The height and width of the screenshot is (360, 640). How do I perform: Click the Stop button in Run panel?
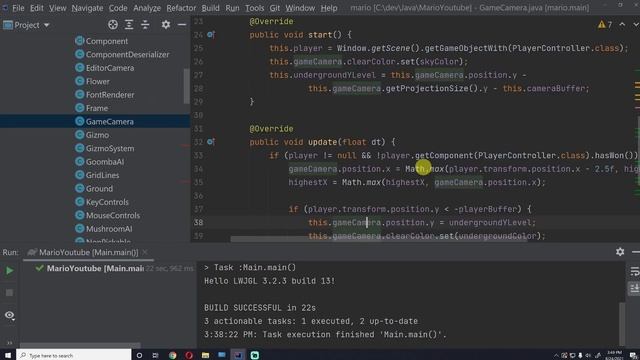click(x=9, y=293)
